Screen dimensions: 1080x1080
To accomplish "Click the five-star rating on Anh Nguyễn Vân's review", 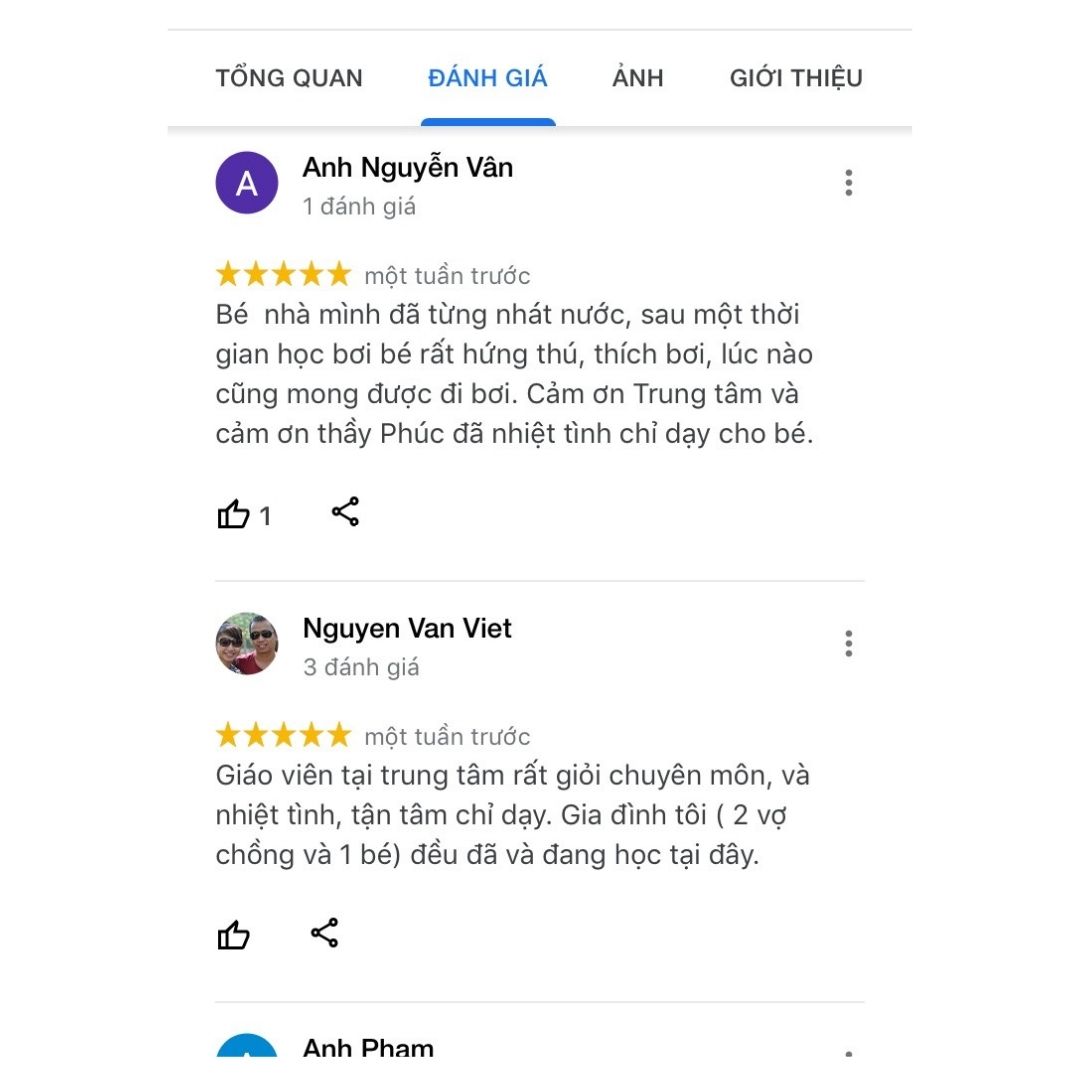I will pos(283,274).
